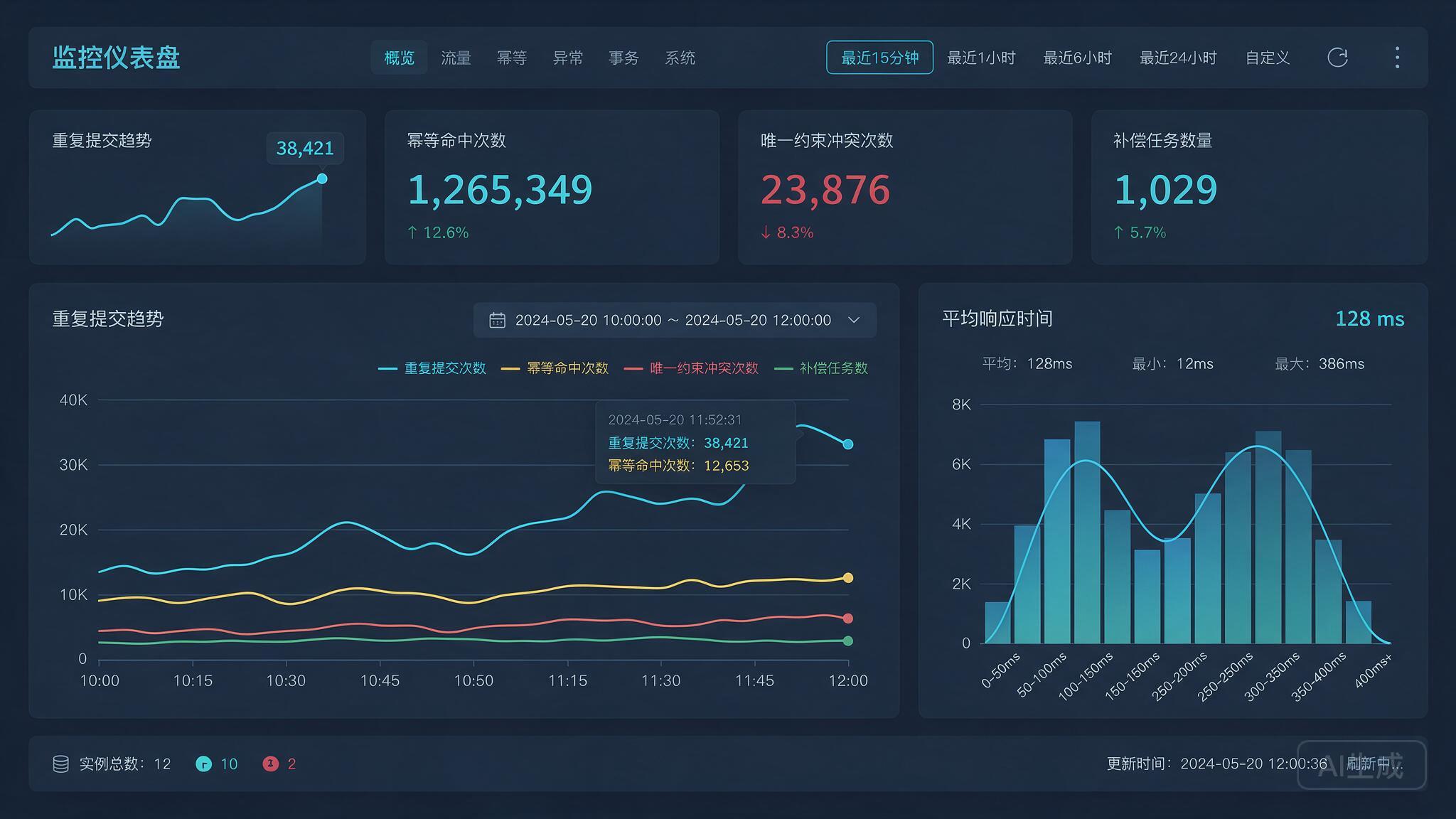1456x819 pixels.
Task: Toggle the 唯一约束冲突次数 legend series
Action: click(691, 368)
